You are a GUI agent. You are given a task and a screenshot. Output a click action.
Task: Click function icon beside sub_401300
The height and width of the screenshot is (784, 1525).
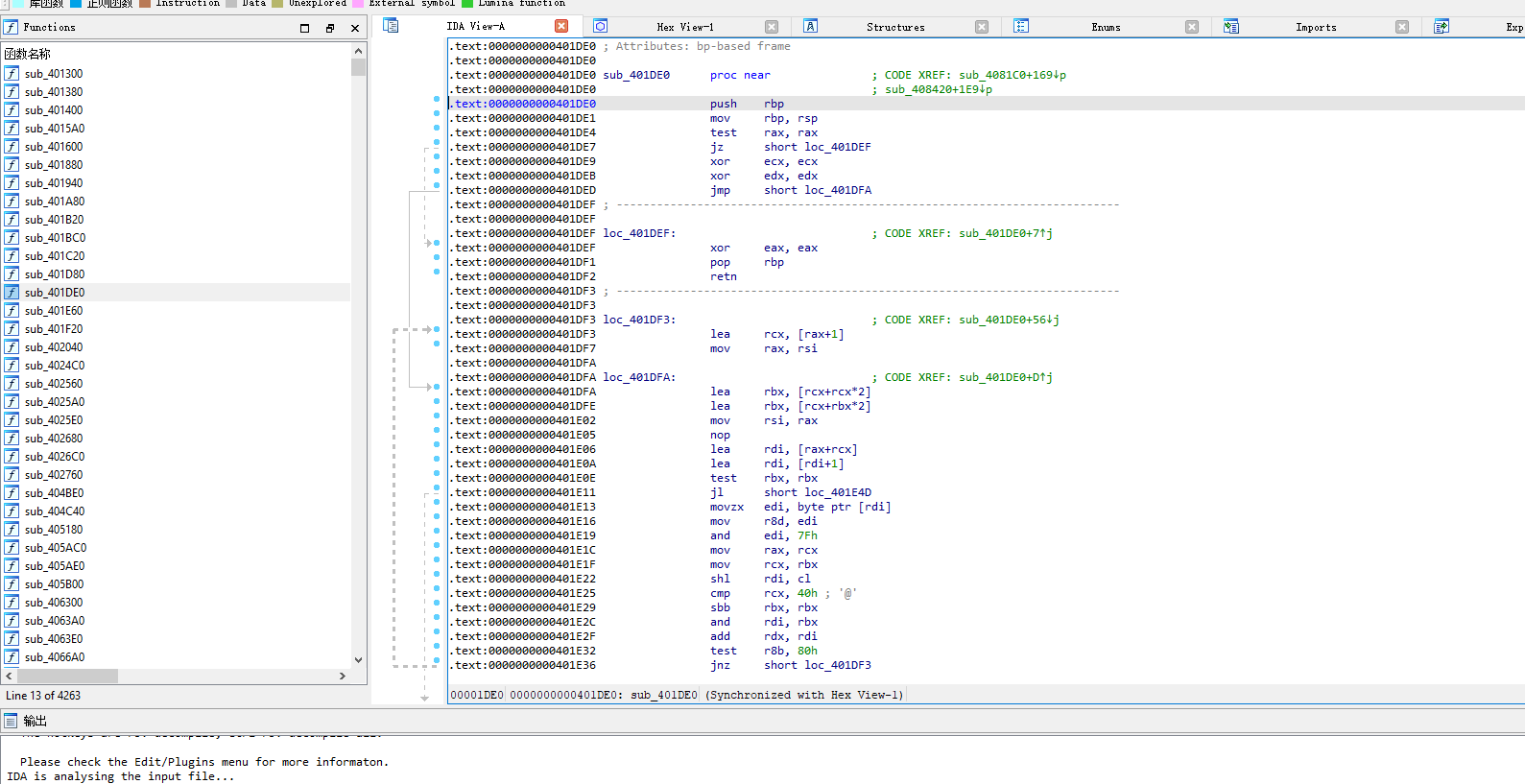12,73
